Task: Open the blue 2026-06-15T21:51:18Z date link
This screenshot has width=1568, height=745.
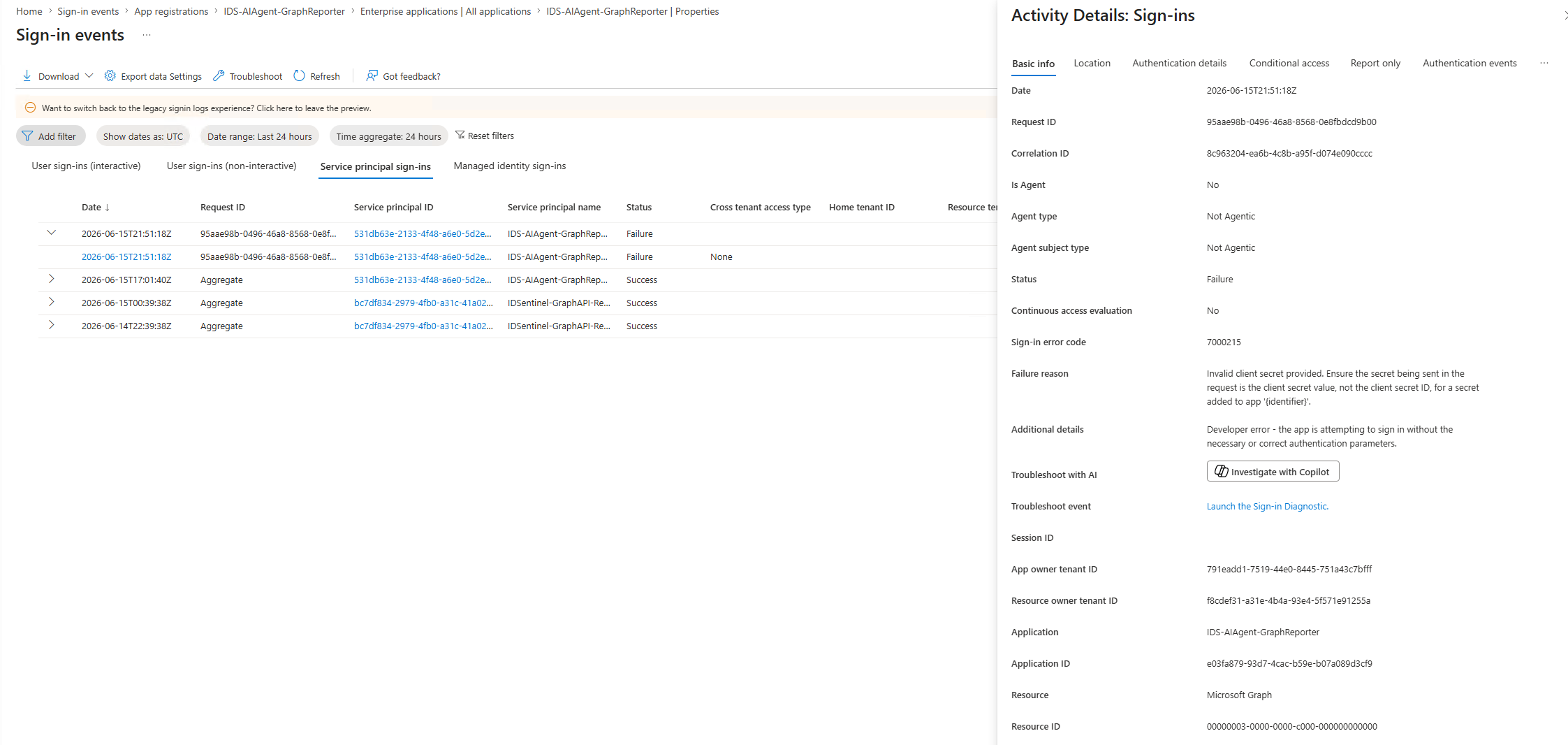Action: click(126, 256)
